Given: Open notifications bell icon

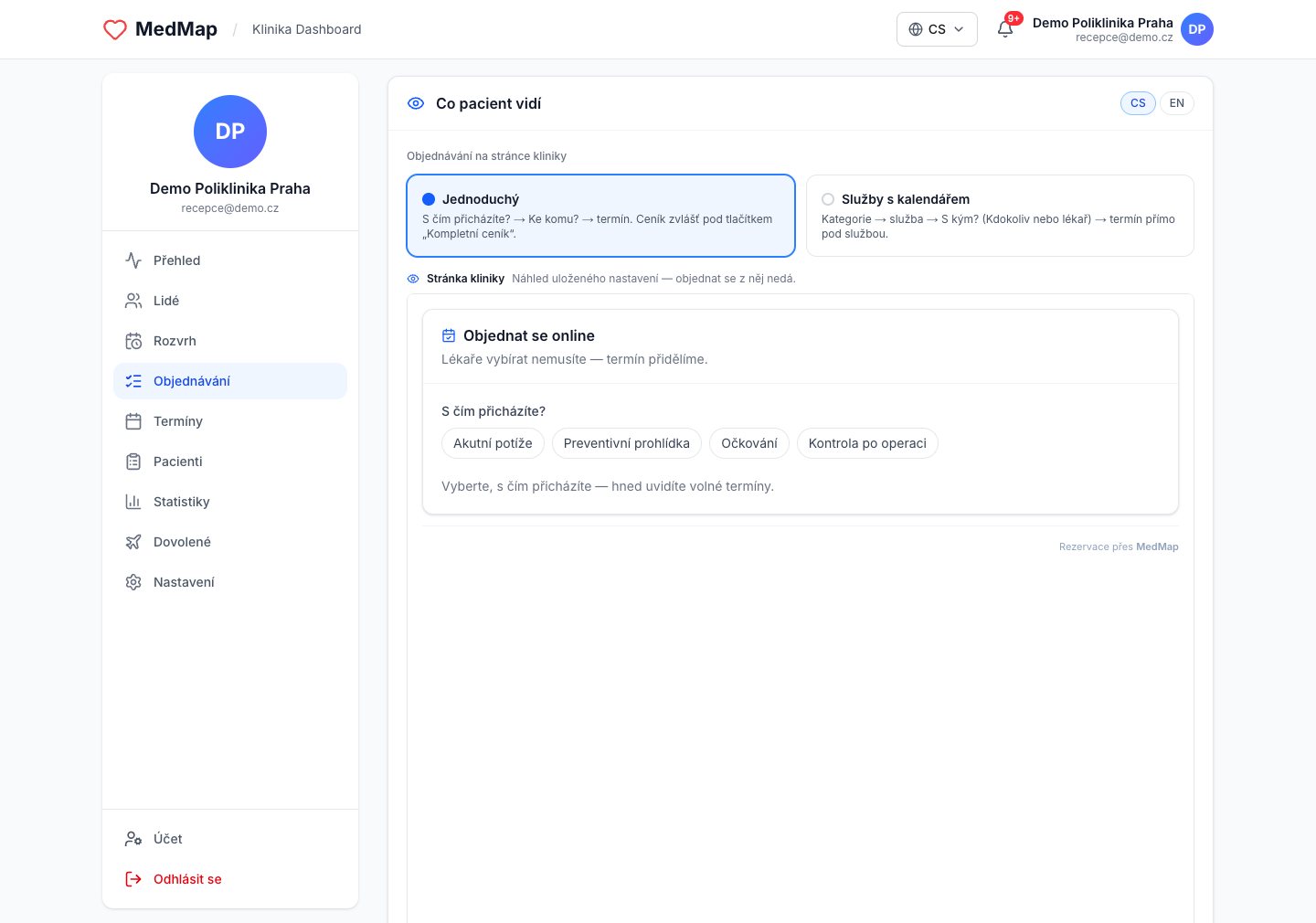Looking at the screenshot, I should (1005, 29).
